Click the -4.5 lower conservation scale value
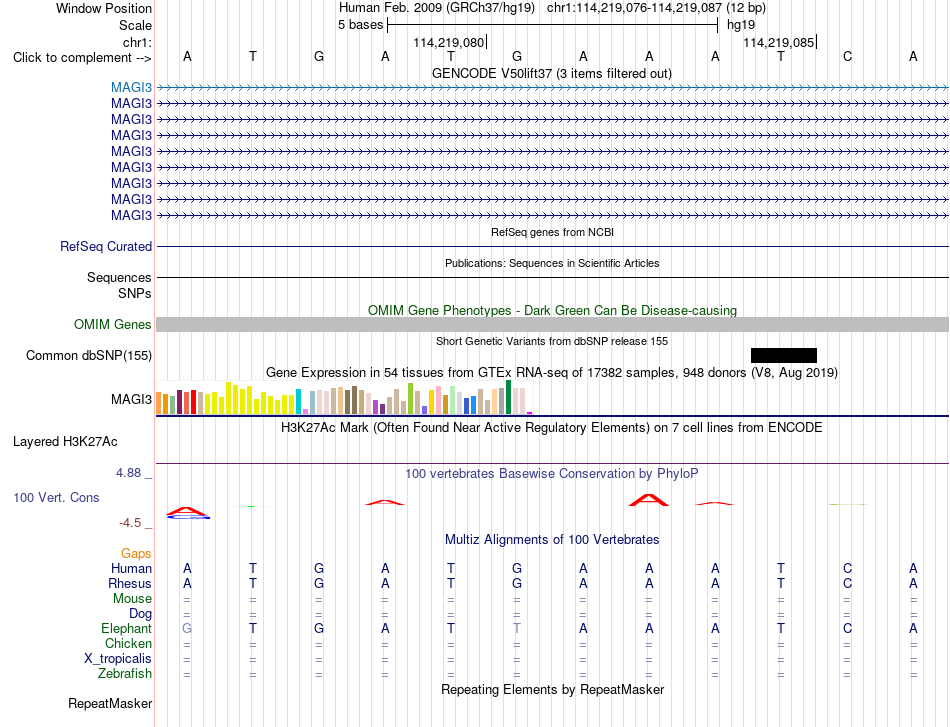Viewport: 950px width, 727px height. point(130,523)
